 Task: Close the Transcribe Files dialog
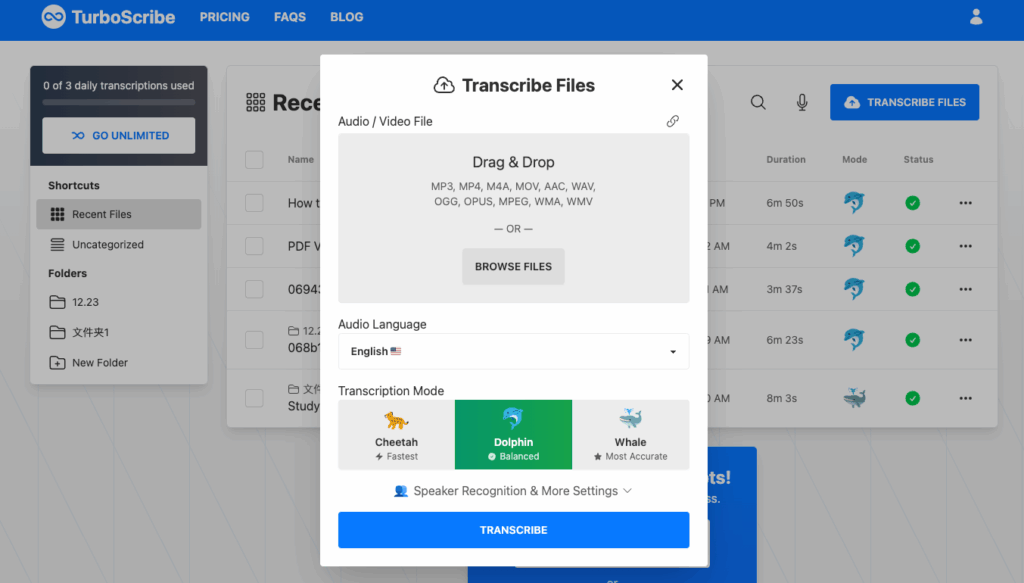coord(677,86)
